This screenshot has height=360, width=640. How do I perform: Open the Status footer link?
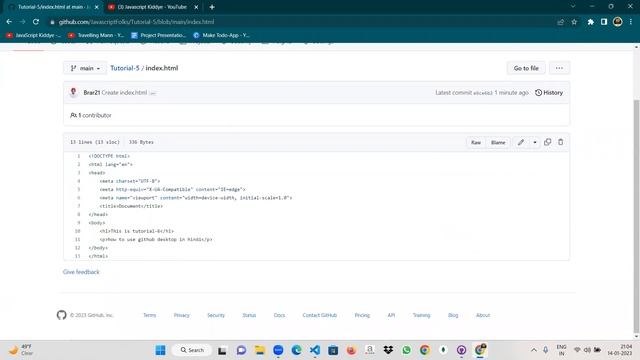click(x=249, y=315)
